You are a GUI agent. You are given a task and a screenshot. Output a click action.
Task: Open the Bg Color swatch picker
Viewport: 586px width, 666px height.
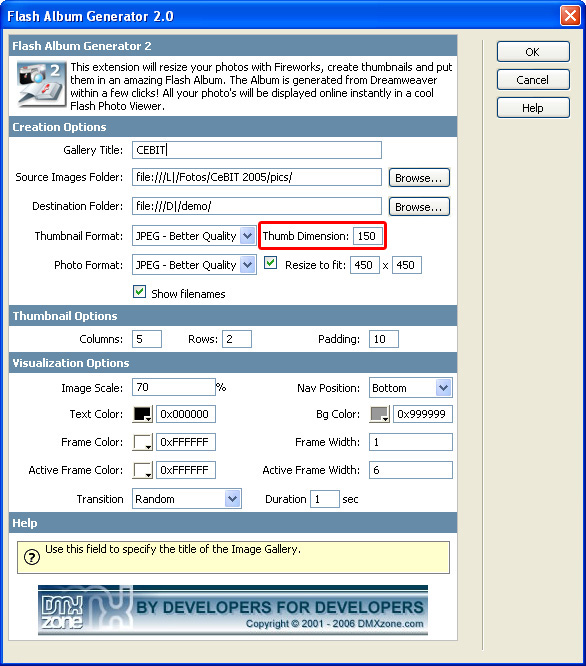point(380,414)
